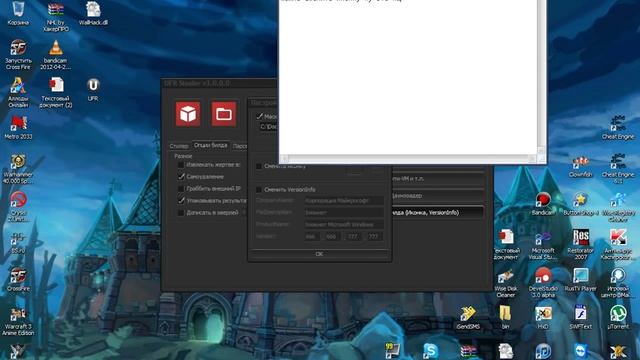Open the NHL by ХакерПРО archive icon
640x360 pixels.
pos(56,16)
